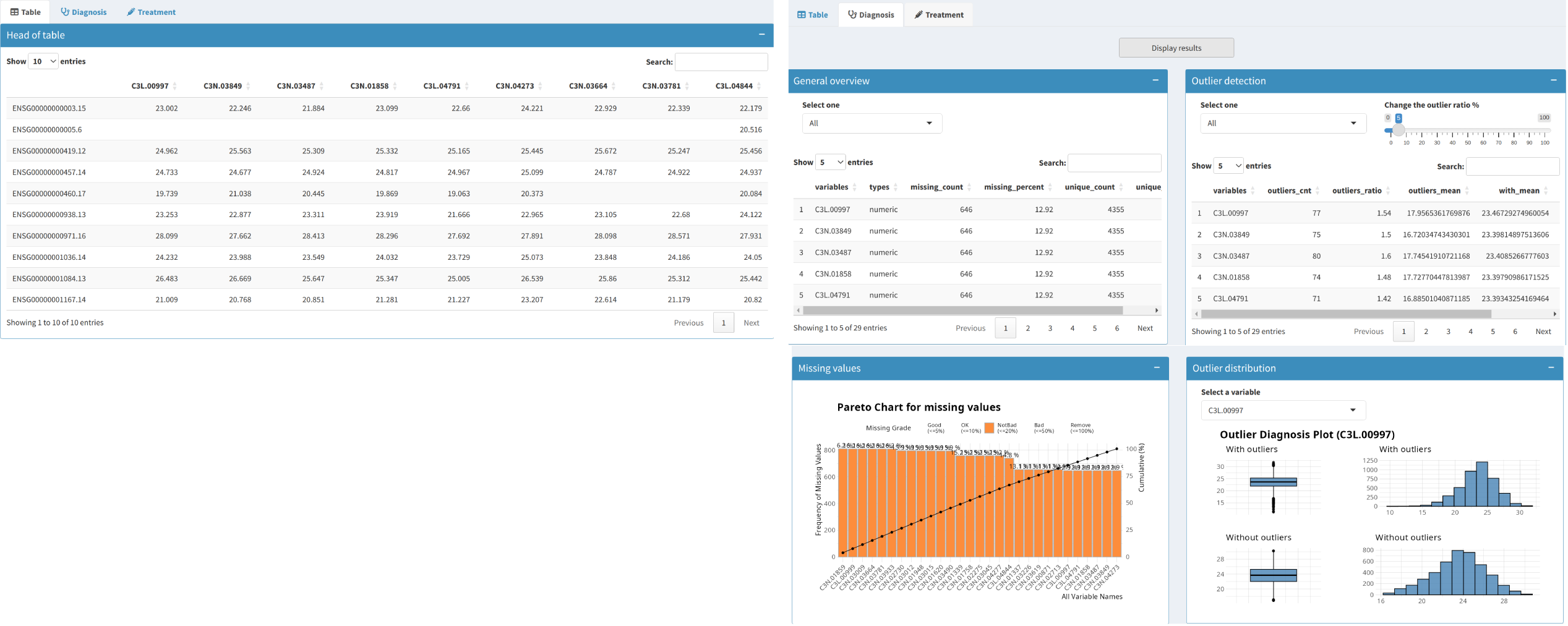Click General overview search field
Image resolution: width=1568 pixels, height=626 pixels.
[1114, 163]
